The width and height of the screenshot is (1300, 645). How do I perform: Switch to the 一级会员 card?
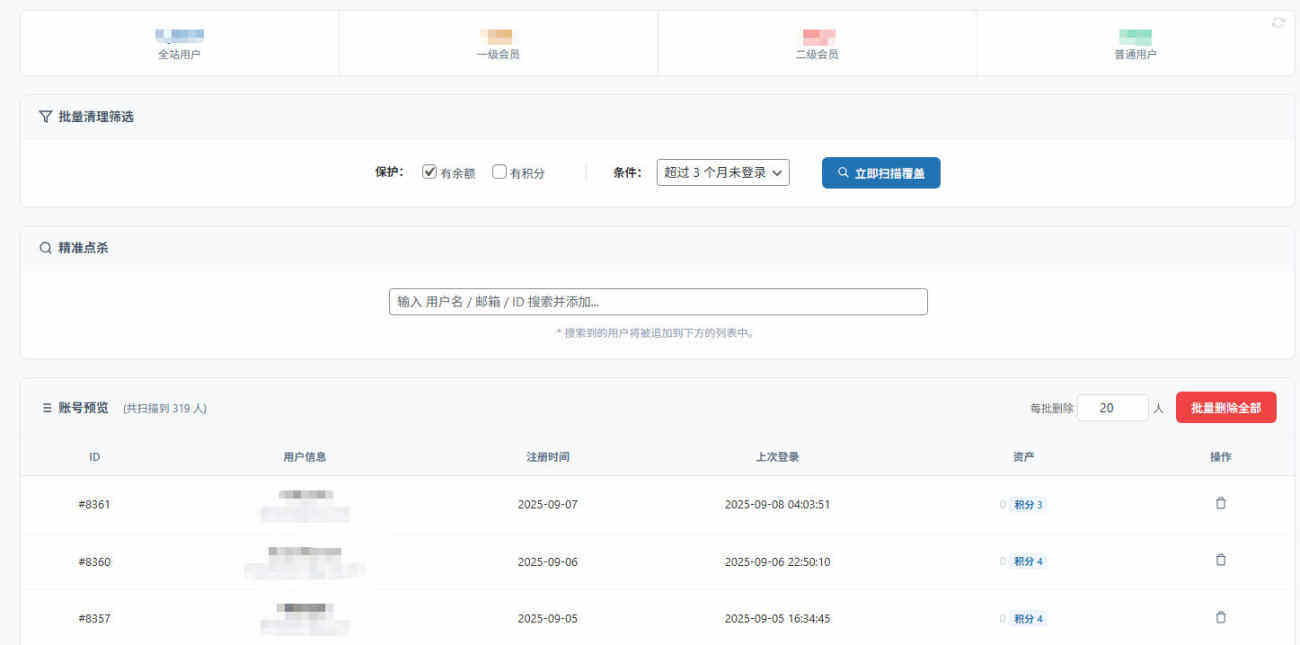(497, 43)
